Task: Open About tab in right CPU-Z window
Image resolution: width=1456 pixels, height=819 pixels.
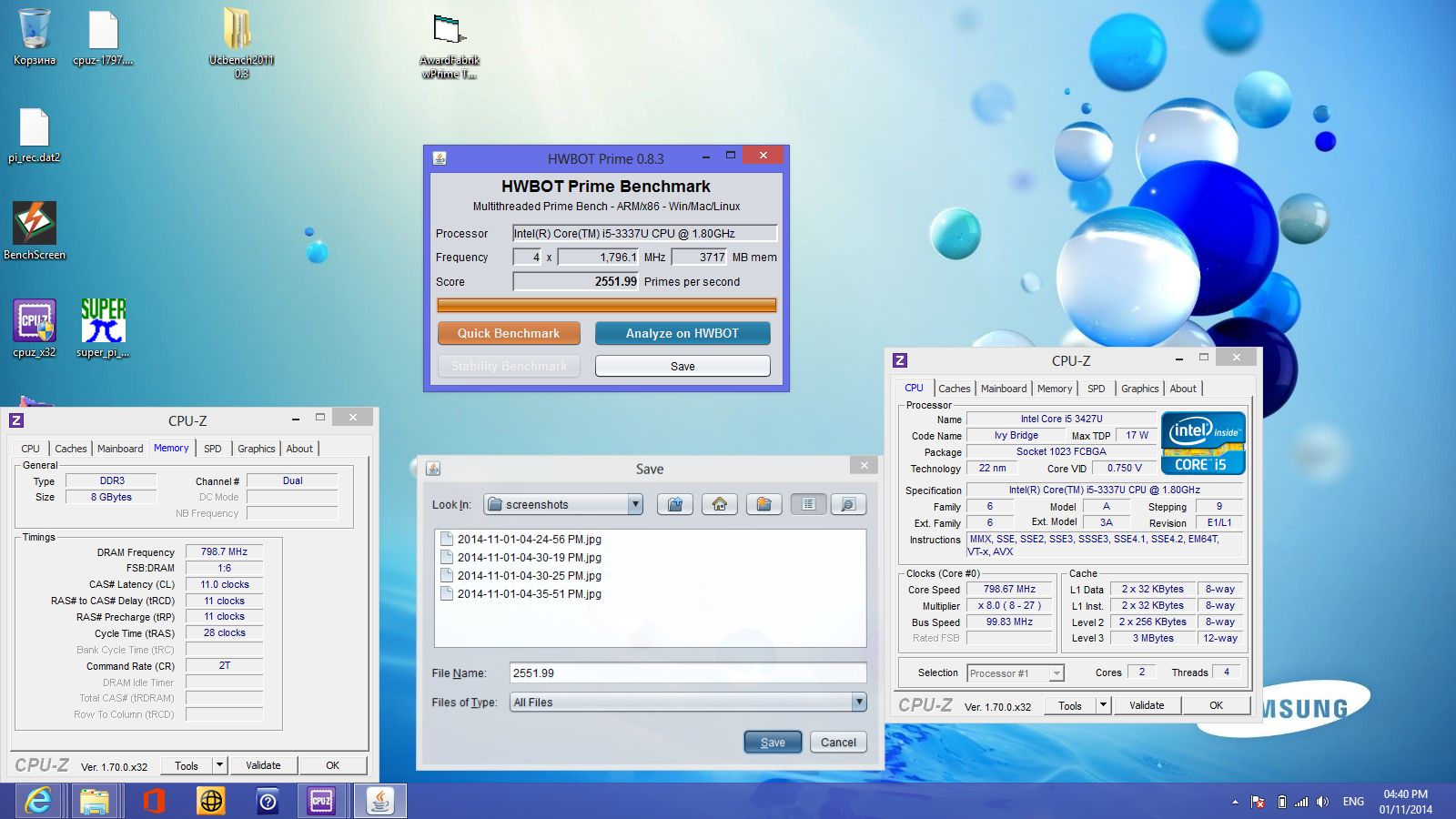Action: [1183, 389]
